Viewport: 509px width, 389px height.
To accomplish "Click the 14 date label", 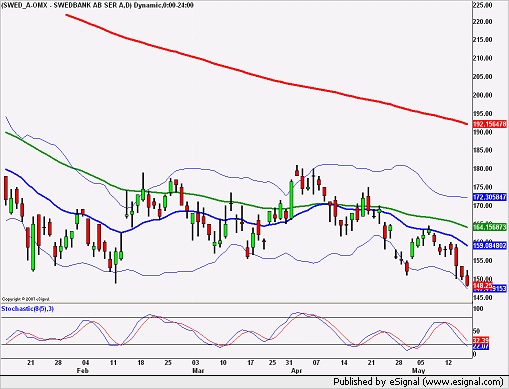I will [x=344, y=363].
